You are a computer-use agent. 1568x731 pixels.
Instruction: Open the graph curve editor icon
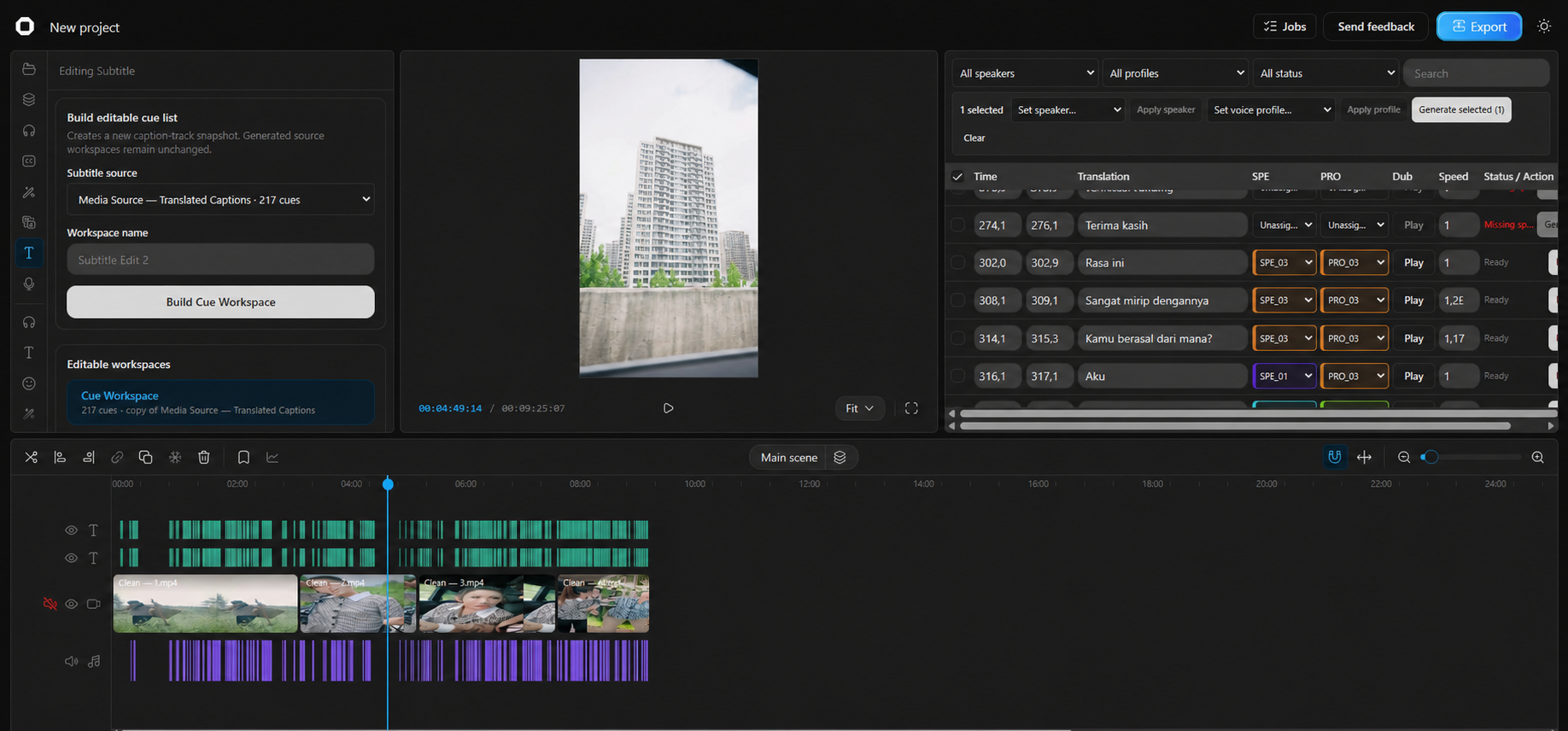(x=272, y=457)
